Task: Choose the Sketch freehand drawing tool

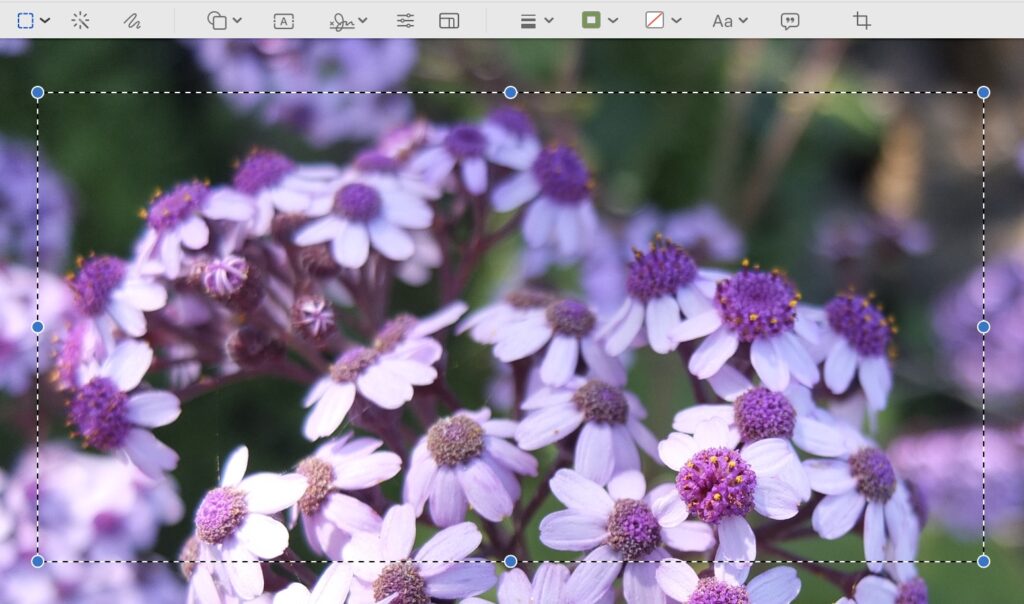Action: (x=133, y=21)
